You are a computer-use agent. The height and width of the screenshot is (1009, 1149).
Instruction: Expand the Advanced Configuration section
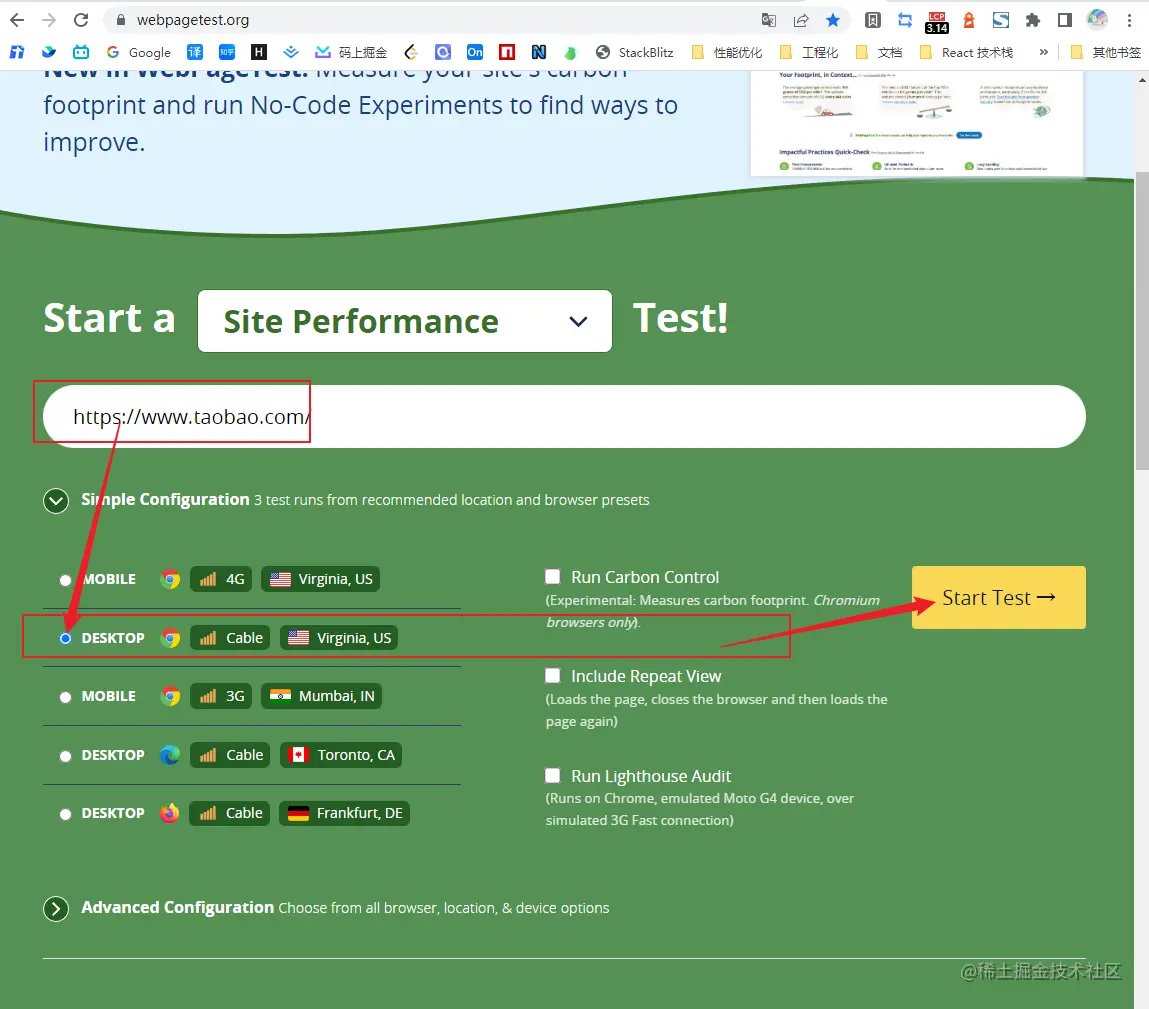coord(56,909)
